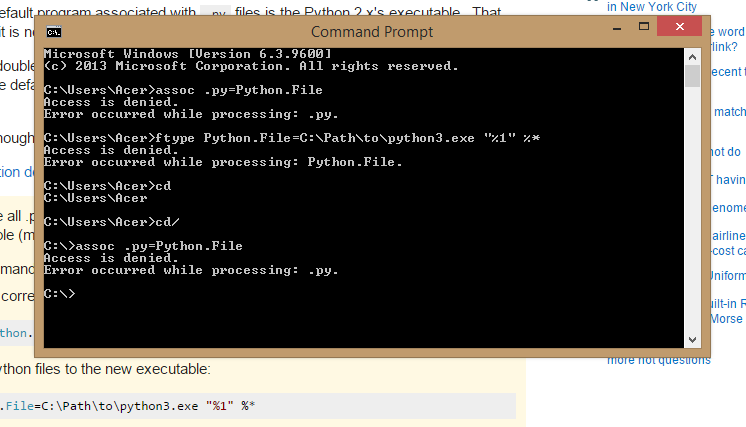Click the console scrollbar down arrow
The width and height of the screenshot is (746, 427).
(x=692, y=340)
